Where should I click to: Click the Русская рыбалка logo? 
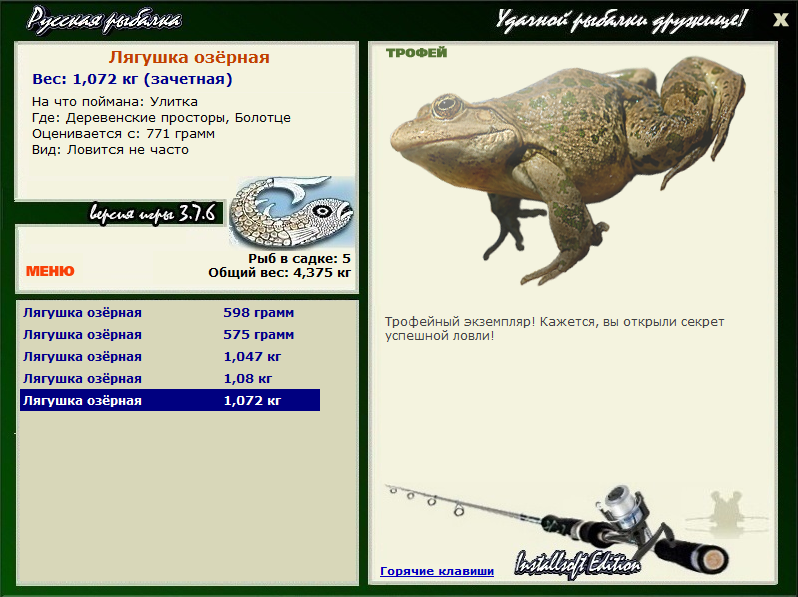coord(104,20)
